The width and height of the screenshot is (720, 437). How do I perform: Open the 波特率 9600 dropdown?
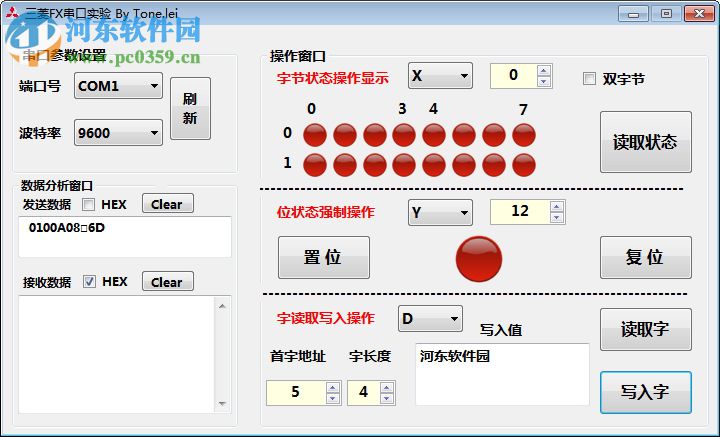pos(118,132)
